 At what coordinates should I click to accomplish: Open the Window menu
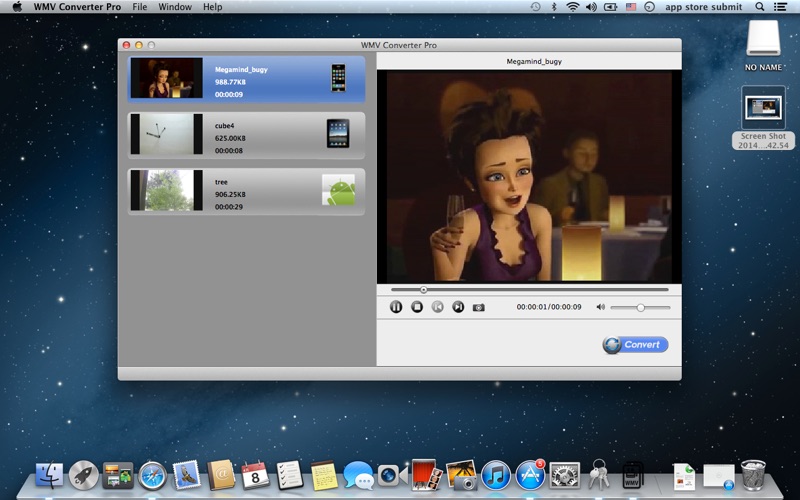175,7
